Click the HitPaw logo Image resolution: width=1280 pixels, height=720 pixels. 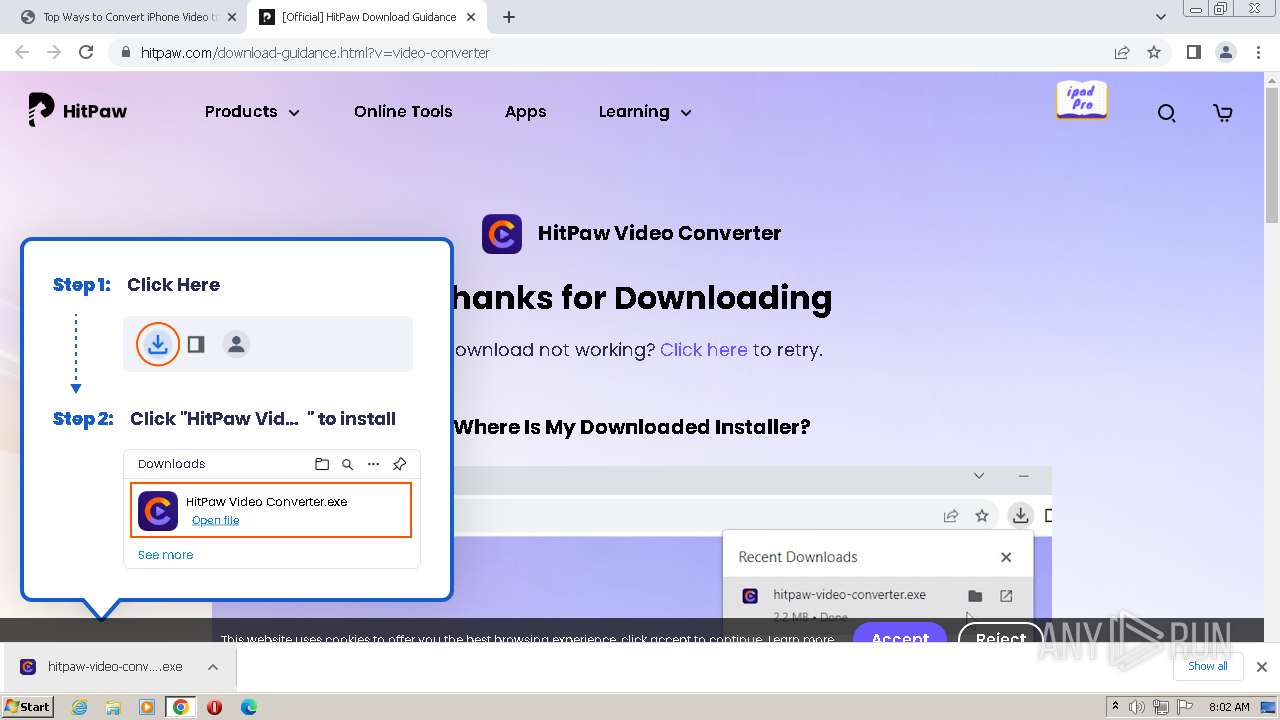tap(77, 111)
